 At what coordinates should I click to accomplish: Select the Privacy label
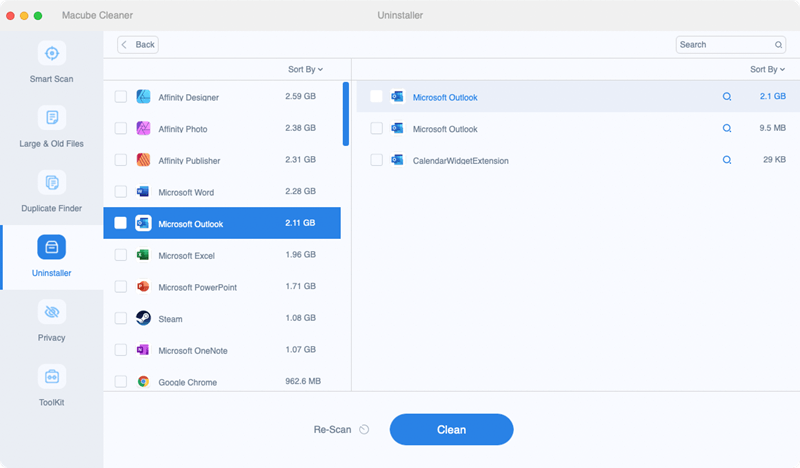(x=52, y=338)
